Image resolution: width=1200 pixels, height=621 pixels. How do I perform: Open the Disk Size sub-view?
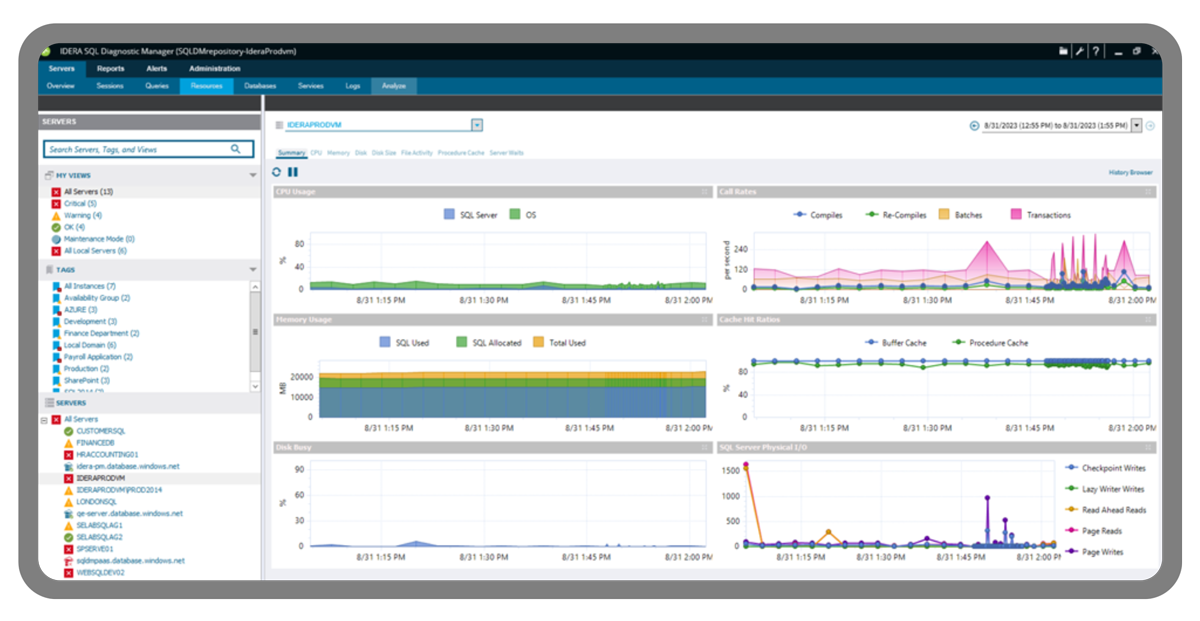[384, 153]
